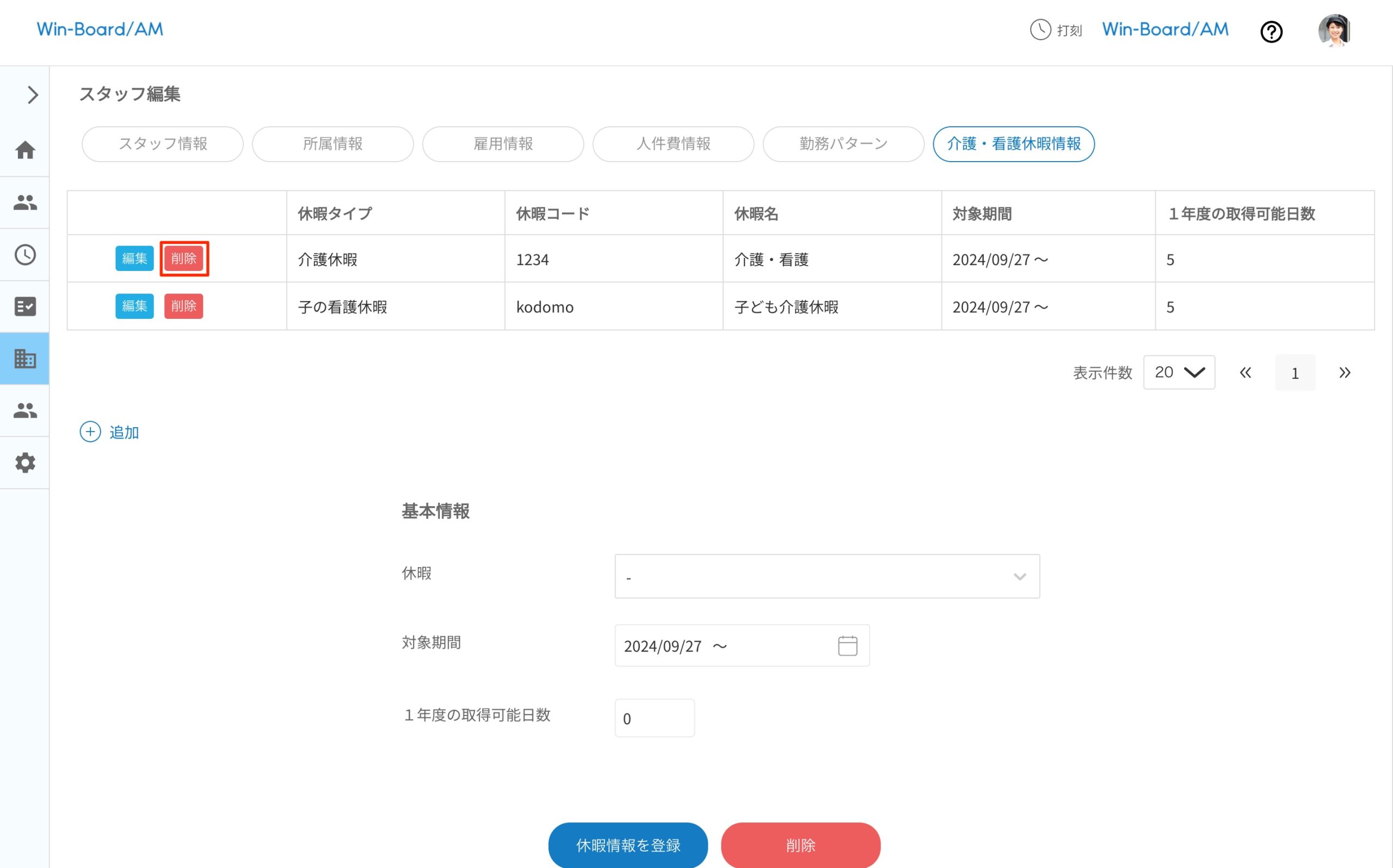The width and height of the screenshot is (1393, 868).
Task: Open the home screen from the sidebar
Action: (x=24, y=150)
